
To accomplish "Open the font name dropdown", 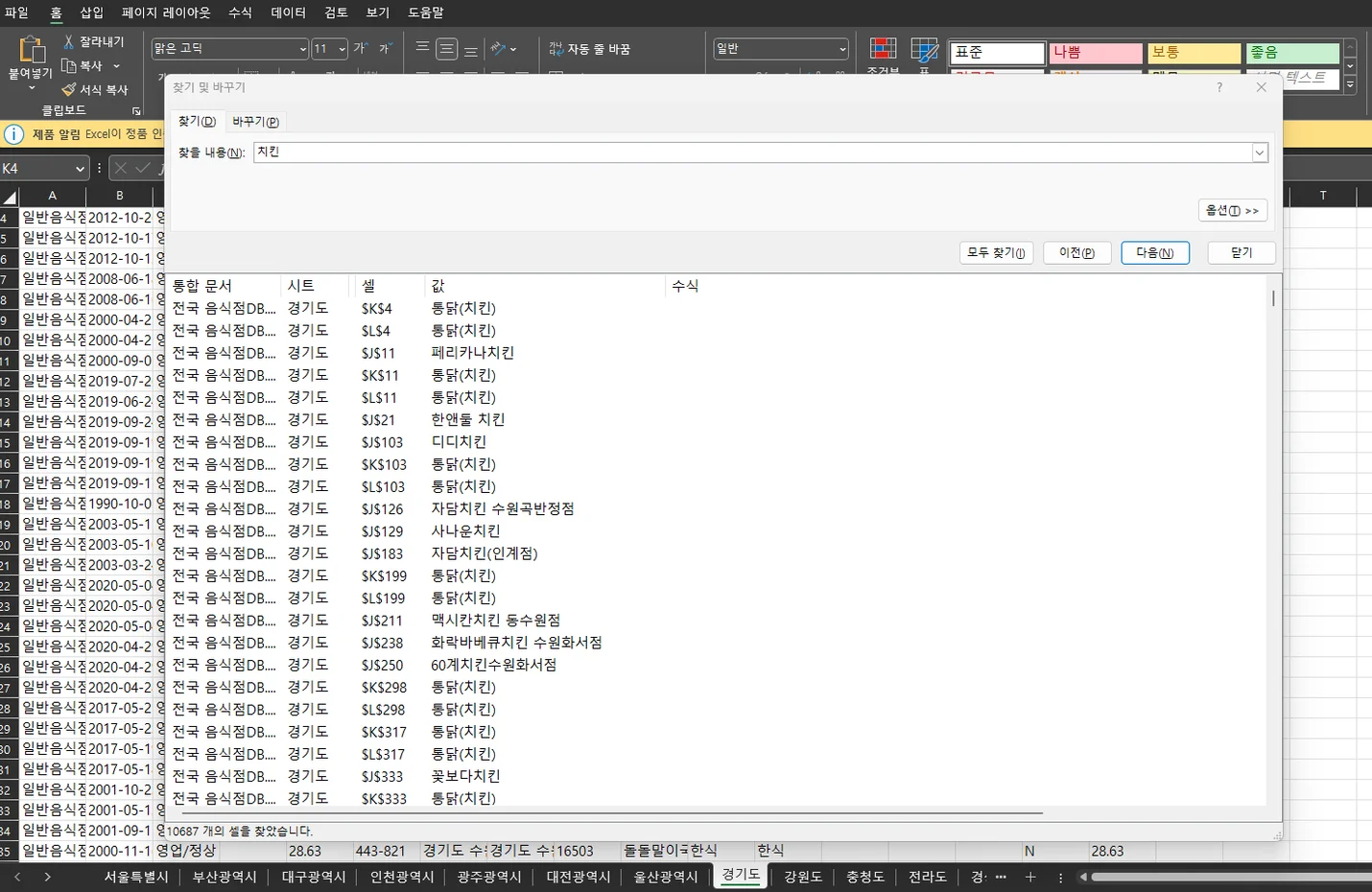I will (x=303, y=49).
